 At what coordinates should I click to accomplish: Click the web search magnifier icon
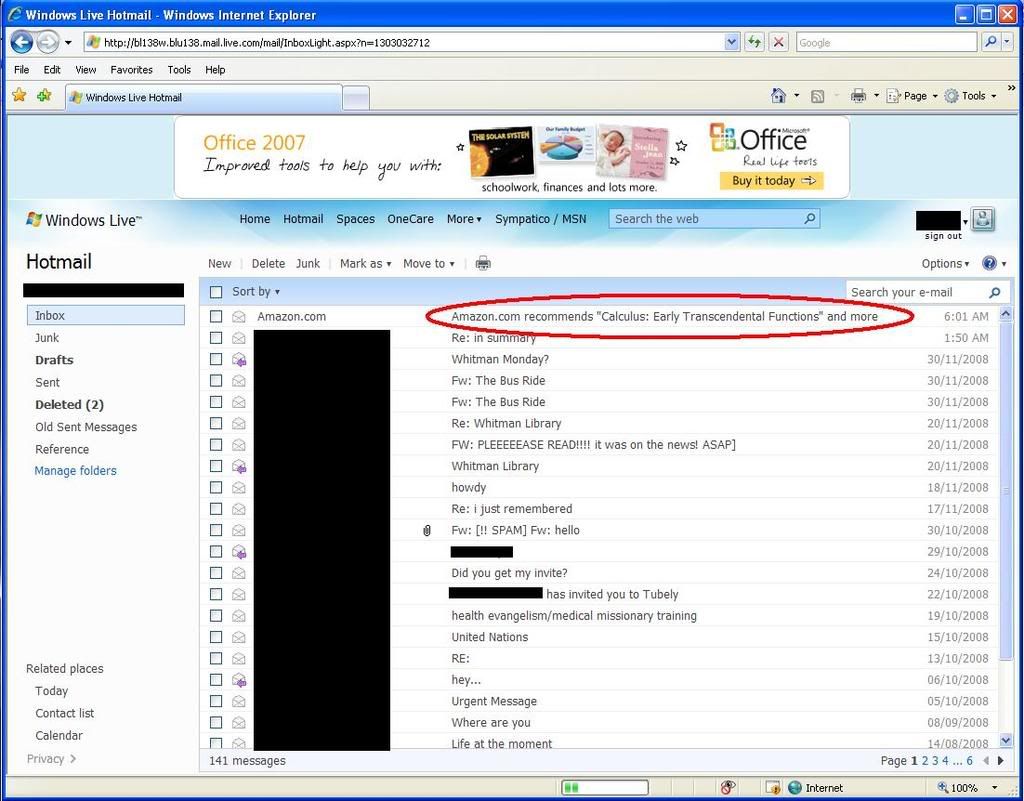click(x=810, y=219)
